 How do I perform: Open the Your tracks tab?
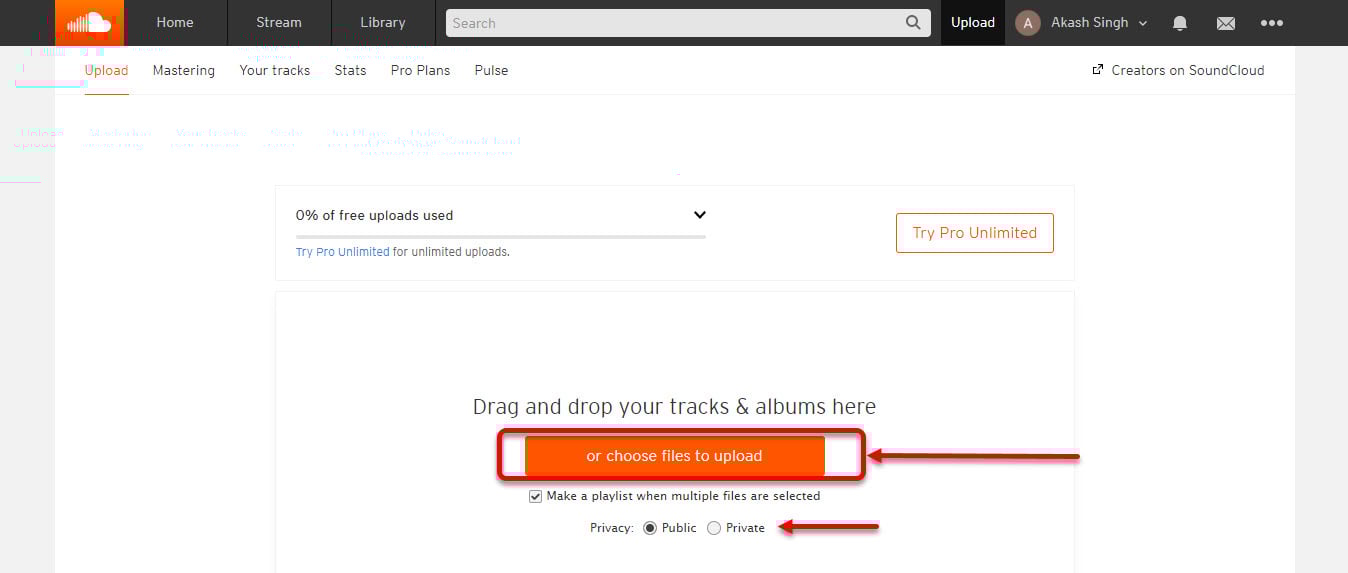click(275, 70)
